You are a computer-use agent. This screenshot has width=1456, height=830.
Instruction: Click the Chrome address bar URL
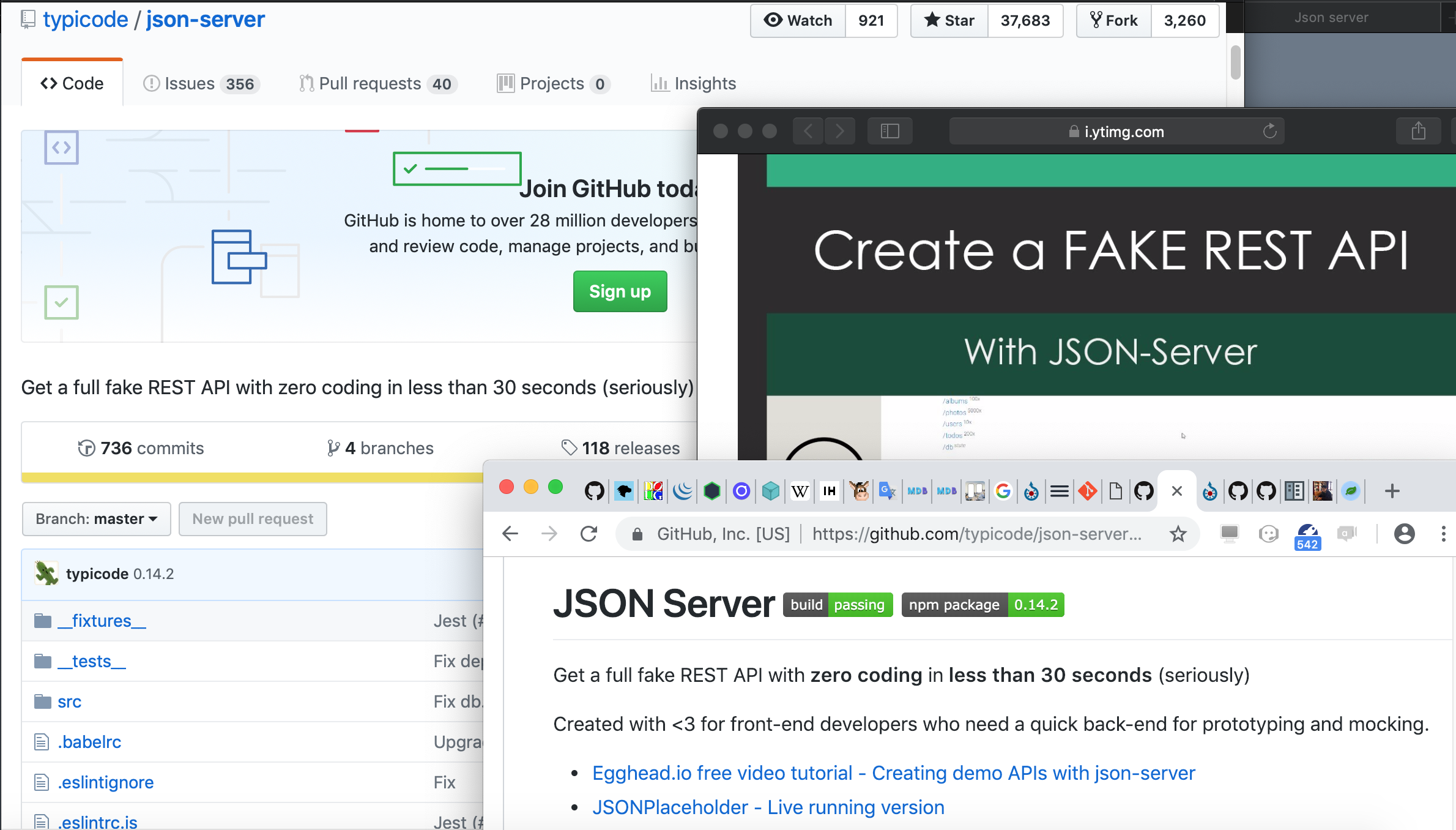pyautogui.click(x=976, y=534)
